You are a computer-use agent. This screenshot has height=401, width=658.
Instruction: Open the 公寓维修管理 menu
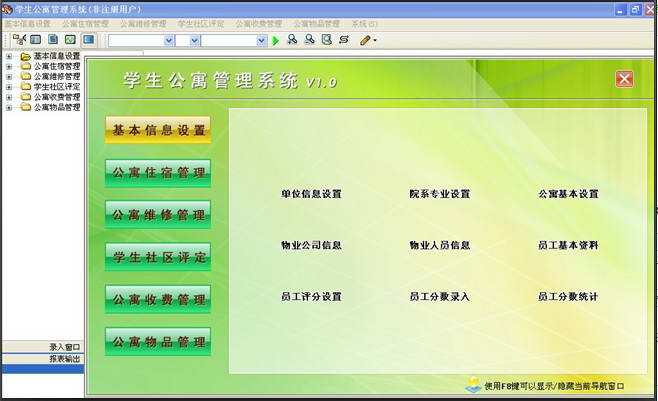(x=143, y=23)
